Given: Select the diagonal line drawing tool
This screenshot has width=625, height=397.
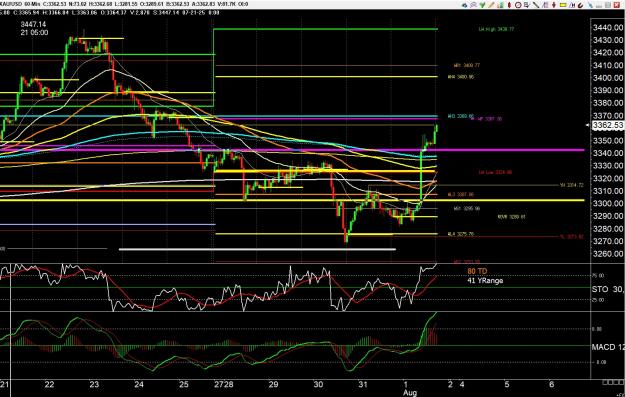Looking at the screenshot, I should tap(536, 5).
